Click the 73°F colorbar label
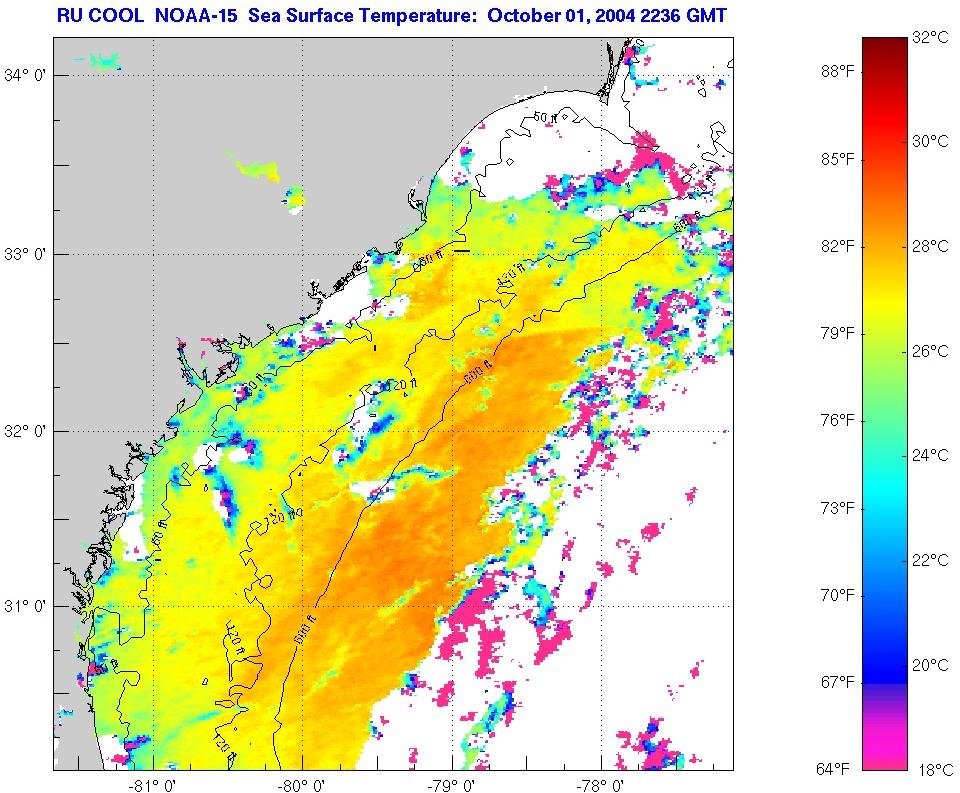Image resolution: width=960 pixels, height=793 pixels. click(x=838, y=508)
